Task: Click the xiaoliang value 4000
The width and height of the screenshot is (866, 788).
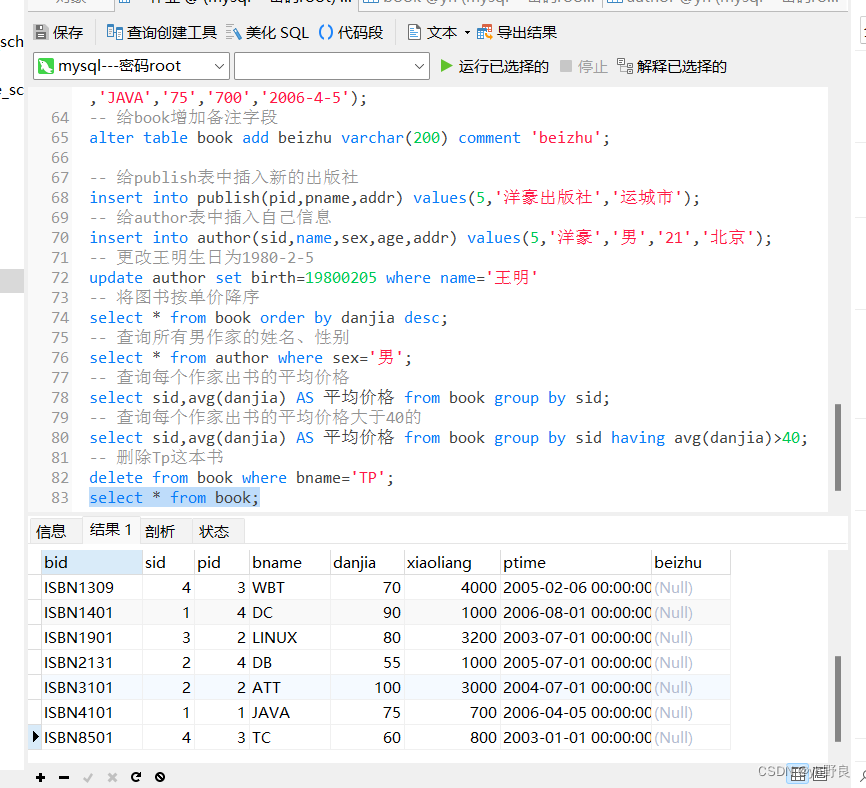Action: [x=452, y=588]
